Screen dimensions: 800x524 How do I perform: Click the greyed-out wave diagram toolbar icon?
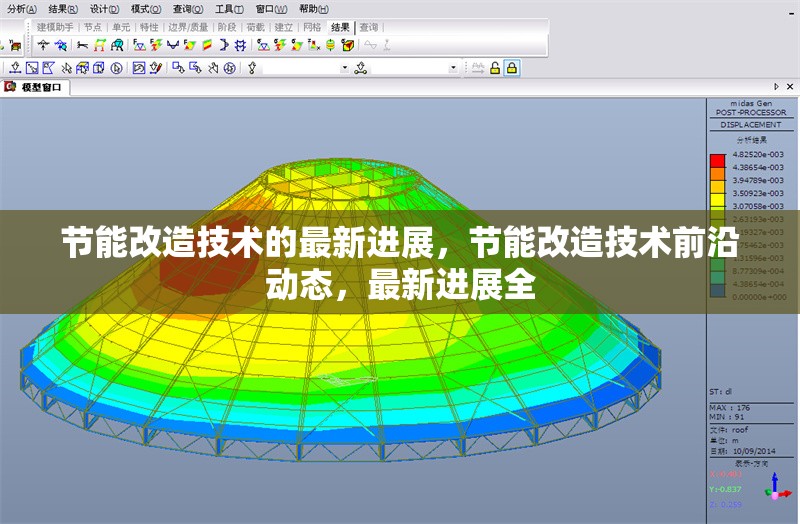pos(370,45)
